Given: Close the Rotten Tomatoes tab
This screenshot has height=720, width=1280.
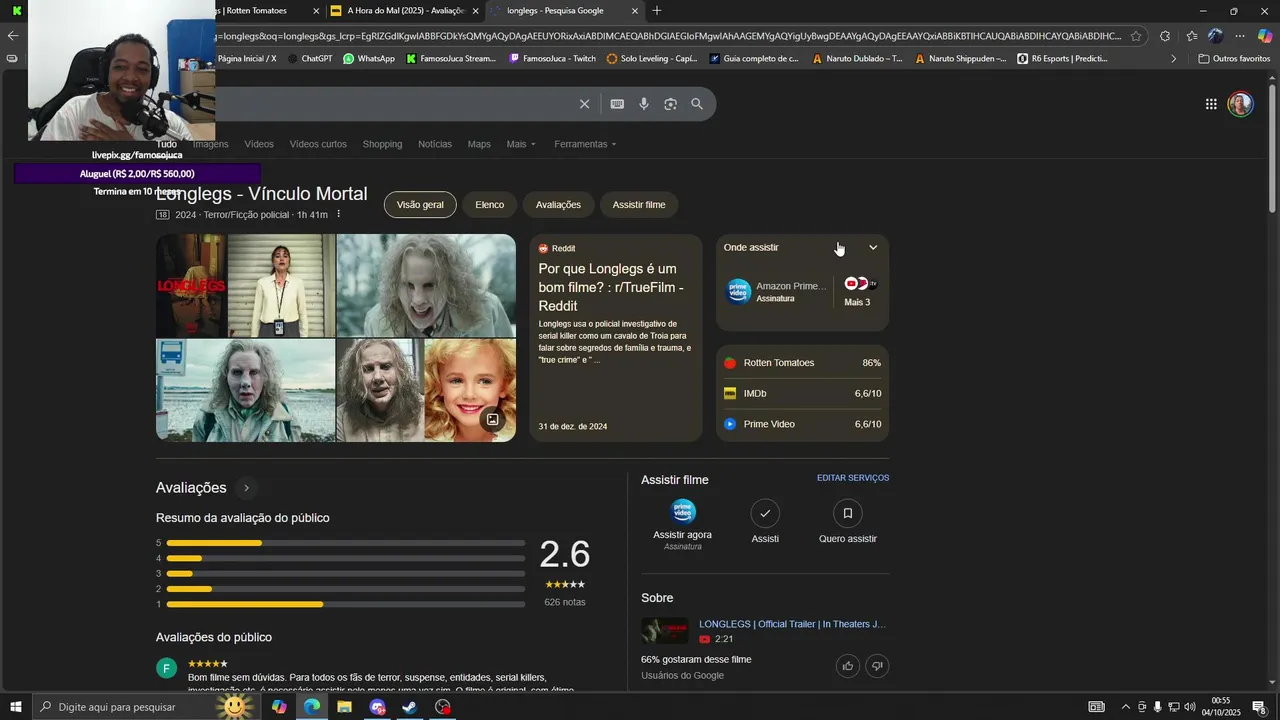Looking at the screenshot, I should (x=316, y=11).
